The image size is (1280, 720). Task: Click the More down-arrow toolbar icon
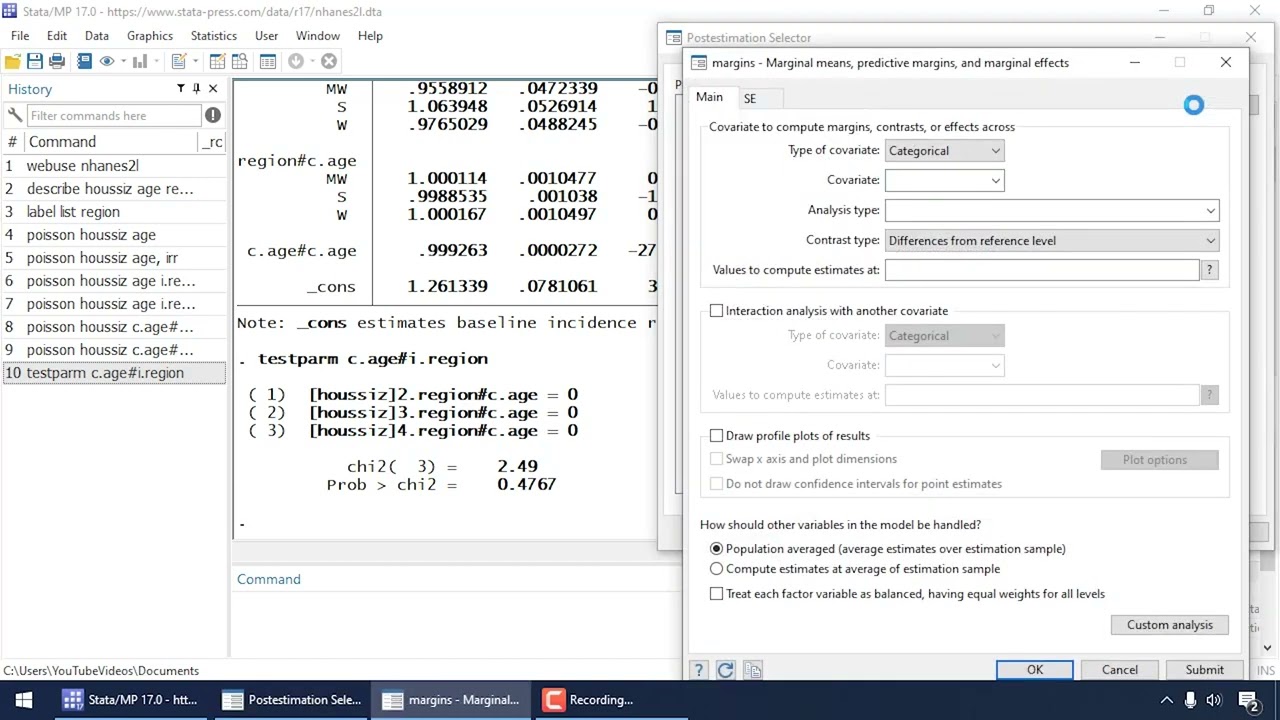pyautogui.click(x=296, y=61)
